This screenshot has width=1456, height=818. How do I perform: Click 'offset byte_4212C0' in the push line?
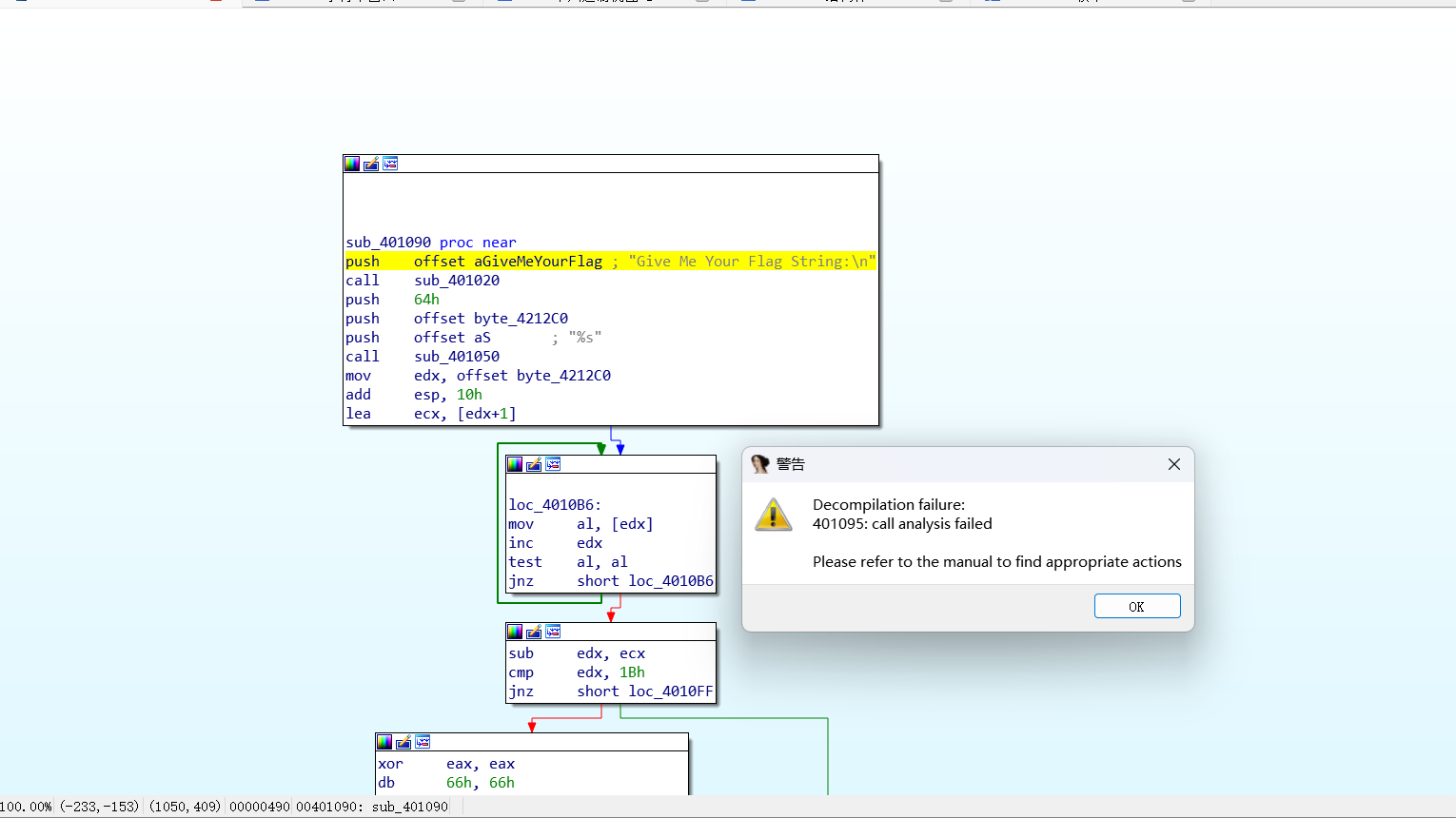pos(491,319)
